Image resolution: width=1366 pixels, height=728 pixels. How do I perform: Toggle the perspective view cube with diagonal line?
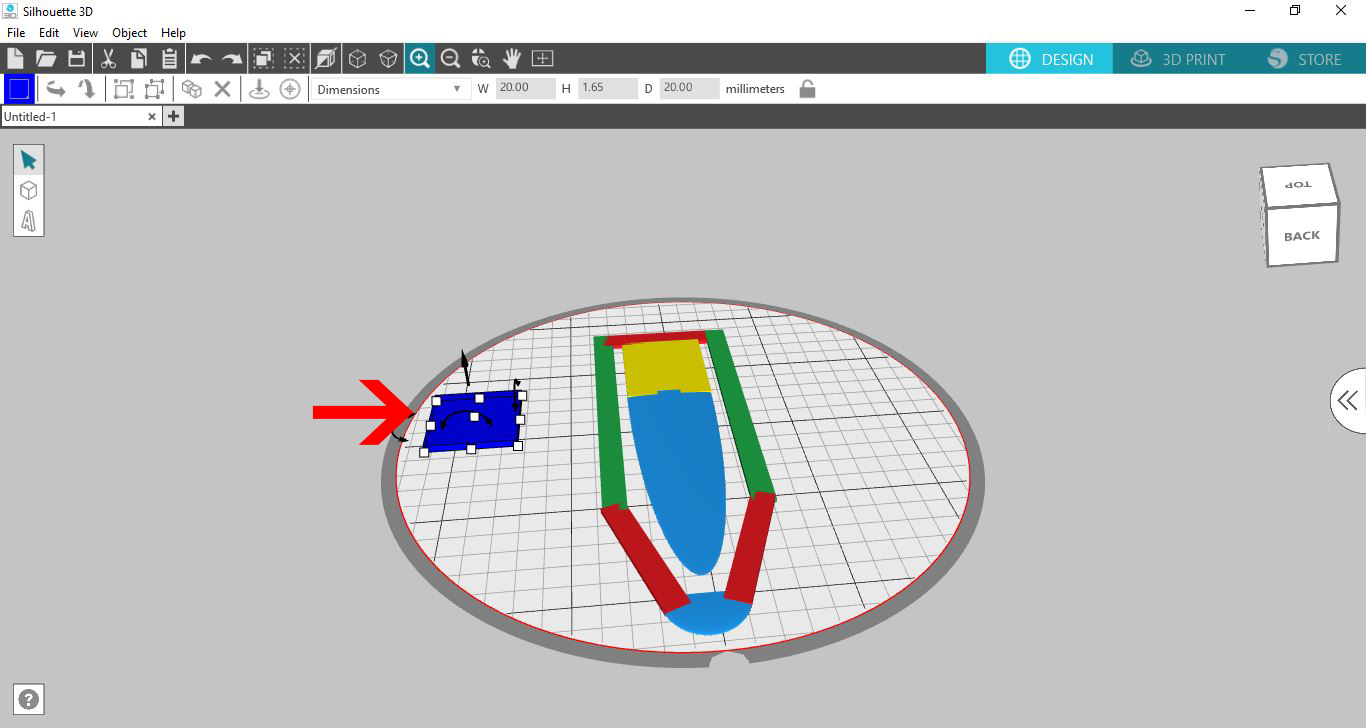[326, 58]
